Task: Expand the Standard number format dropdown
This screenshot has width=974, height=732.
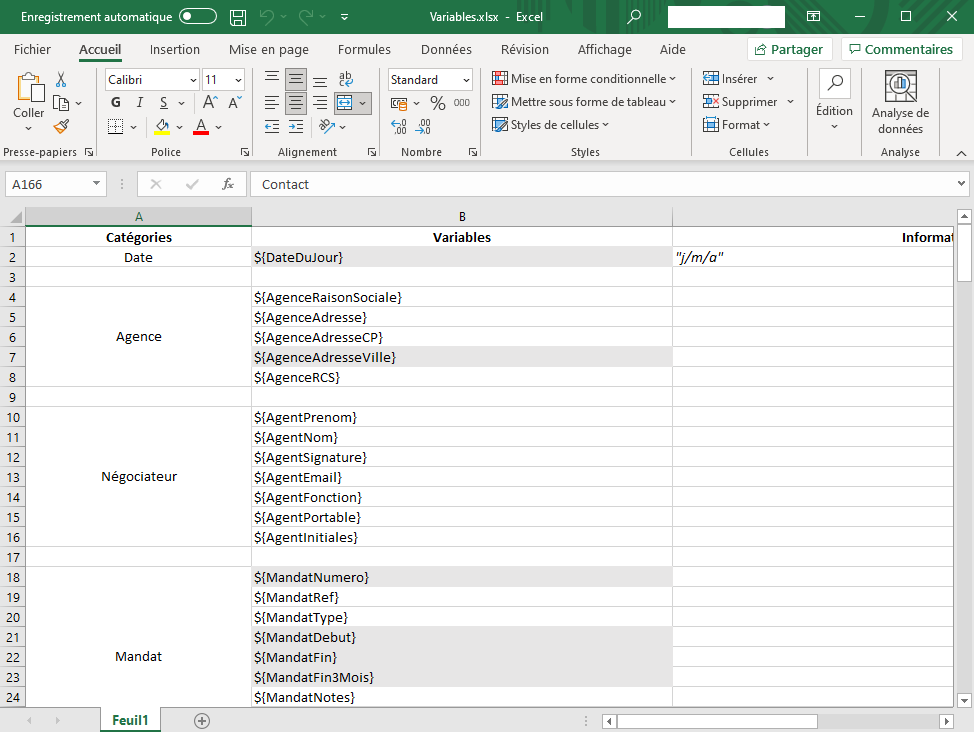Action: click(x=466, y=80)
